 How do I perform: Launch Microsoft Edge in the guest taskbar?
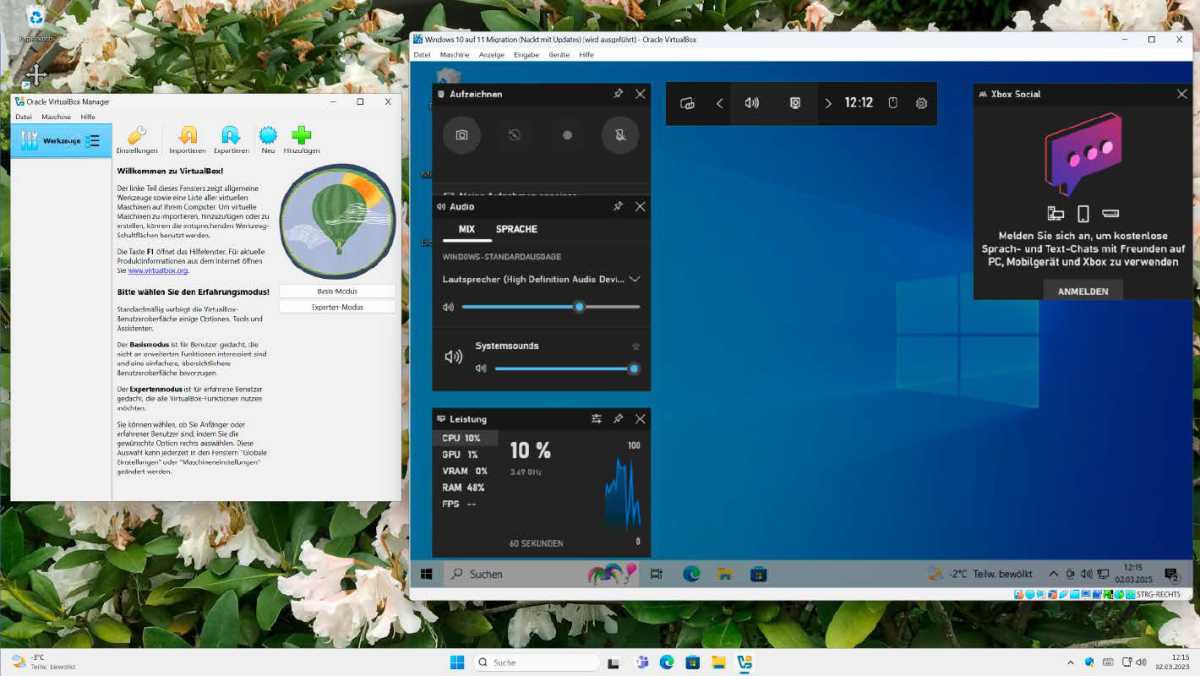(691, 574)
